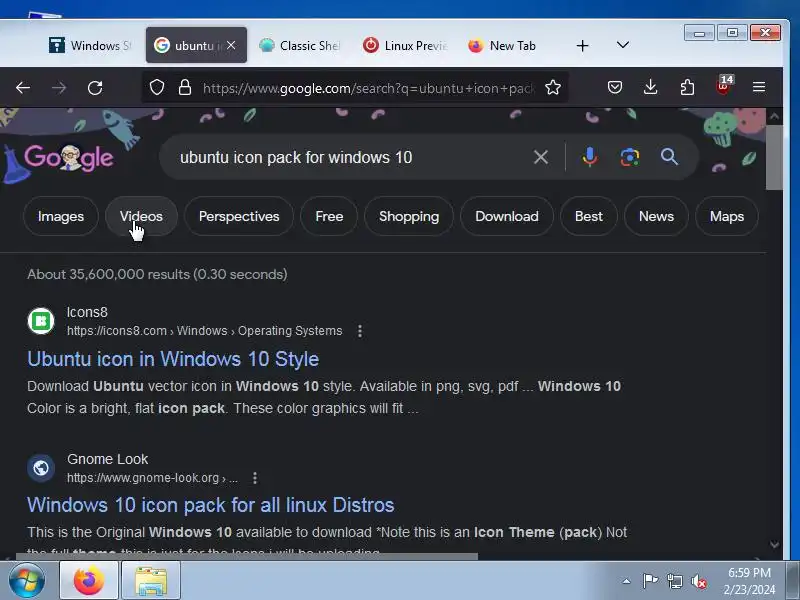
Task: Select the News filter chip
Action: (x=656, y=216)
